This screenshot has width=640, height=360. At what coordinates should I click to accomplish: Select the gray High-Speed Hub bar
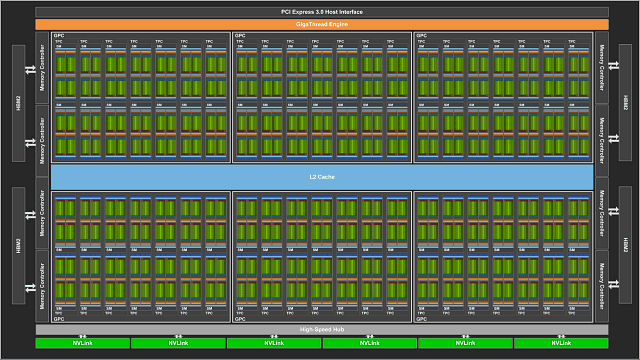tap(322, 329)
